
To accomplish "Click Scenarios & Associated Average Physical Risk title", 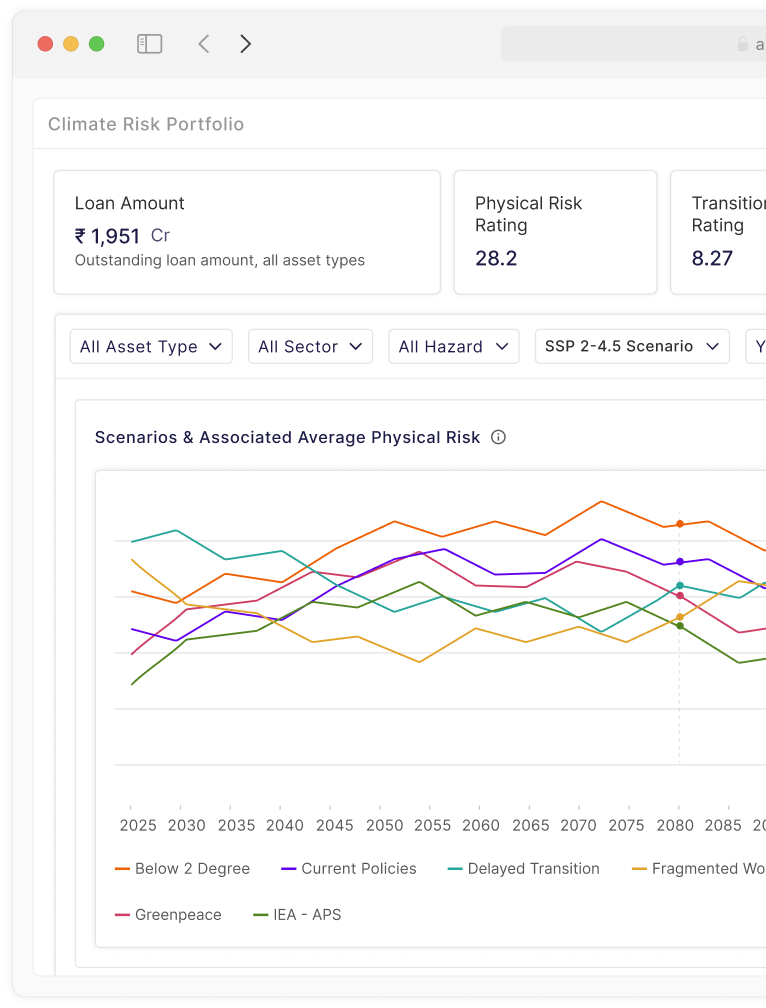I will [287, 437].
